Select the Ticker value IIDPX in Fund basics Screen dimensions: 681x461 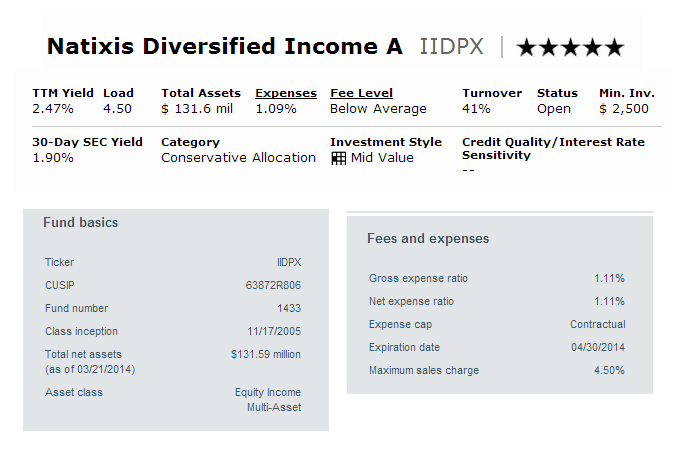coord(289,262)
